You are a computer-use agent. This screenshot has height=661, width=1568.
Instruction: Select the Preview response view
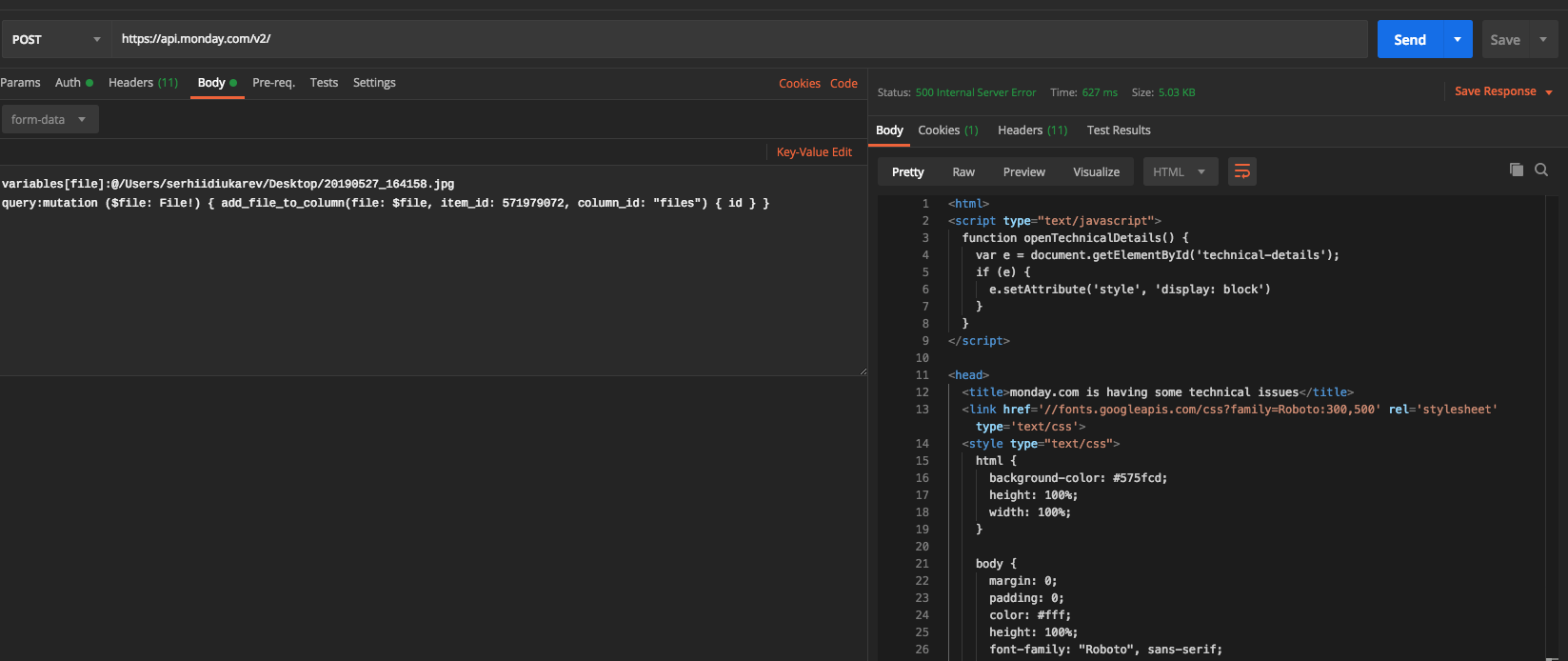pos(1023,171)
